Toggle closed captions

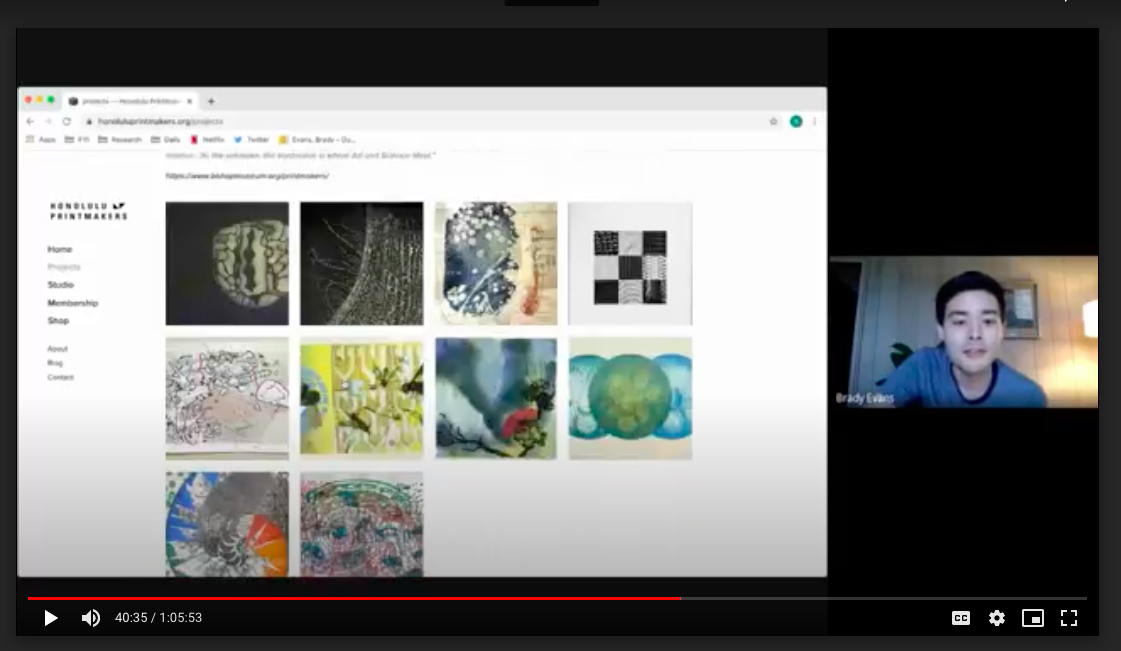coord(961,618)
